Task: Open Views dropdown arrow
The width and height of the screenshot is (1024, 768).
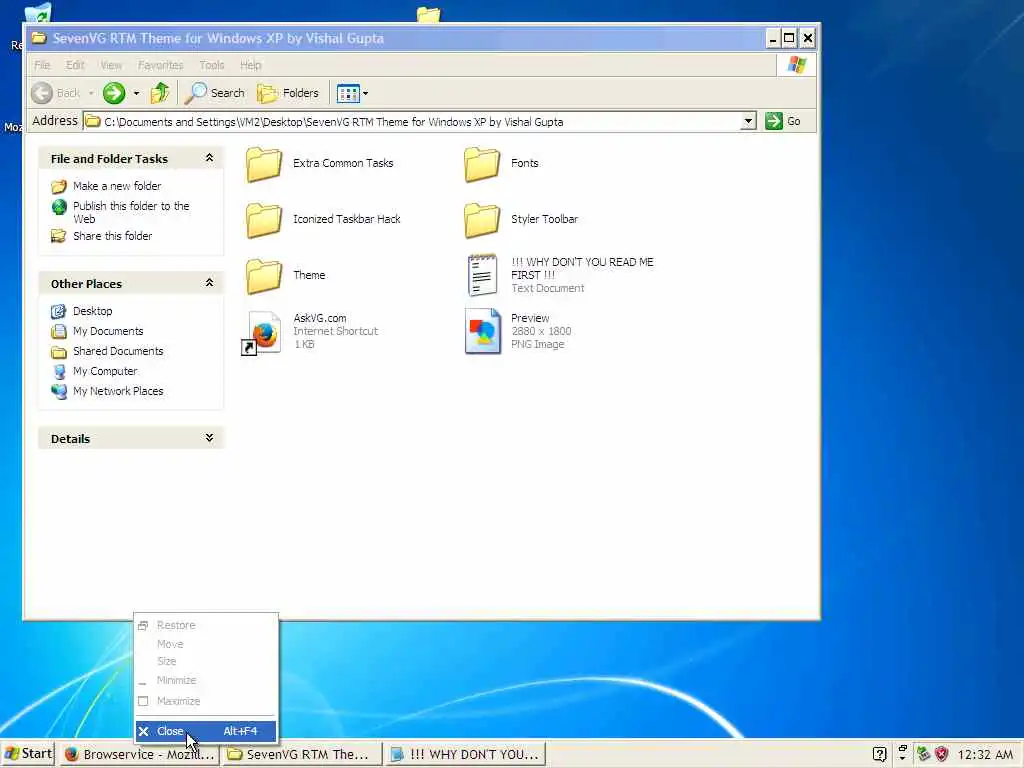Action: [x=366, y=94]
